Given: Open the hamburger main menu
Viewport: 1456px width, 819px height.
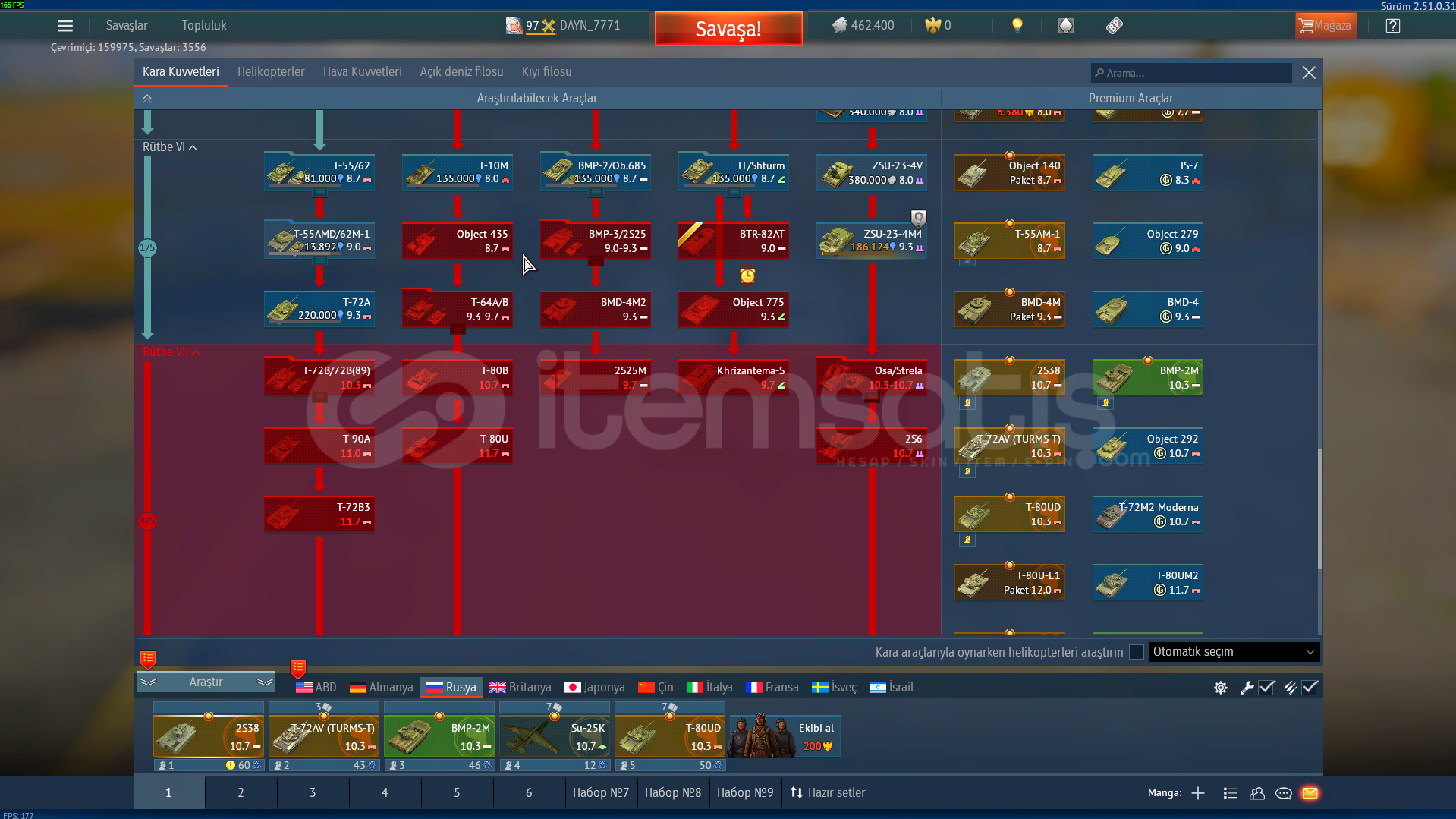Looking at the screenshot, I should pyautogui.click(x=65, y=26).
